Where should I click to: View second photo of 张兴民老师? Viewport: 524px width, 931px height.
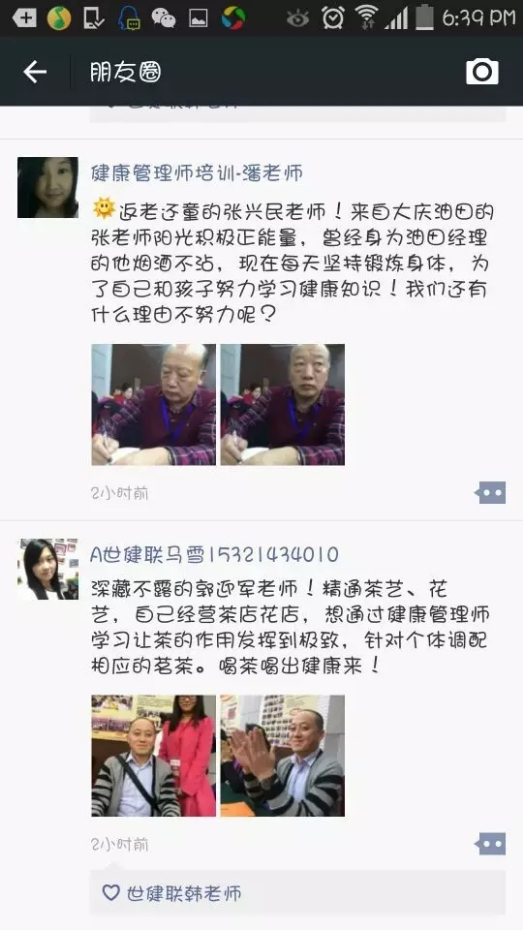282,404
